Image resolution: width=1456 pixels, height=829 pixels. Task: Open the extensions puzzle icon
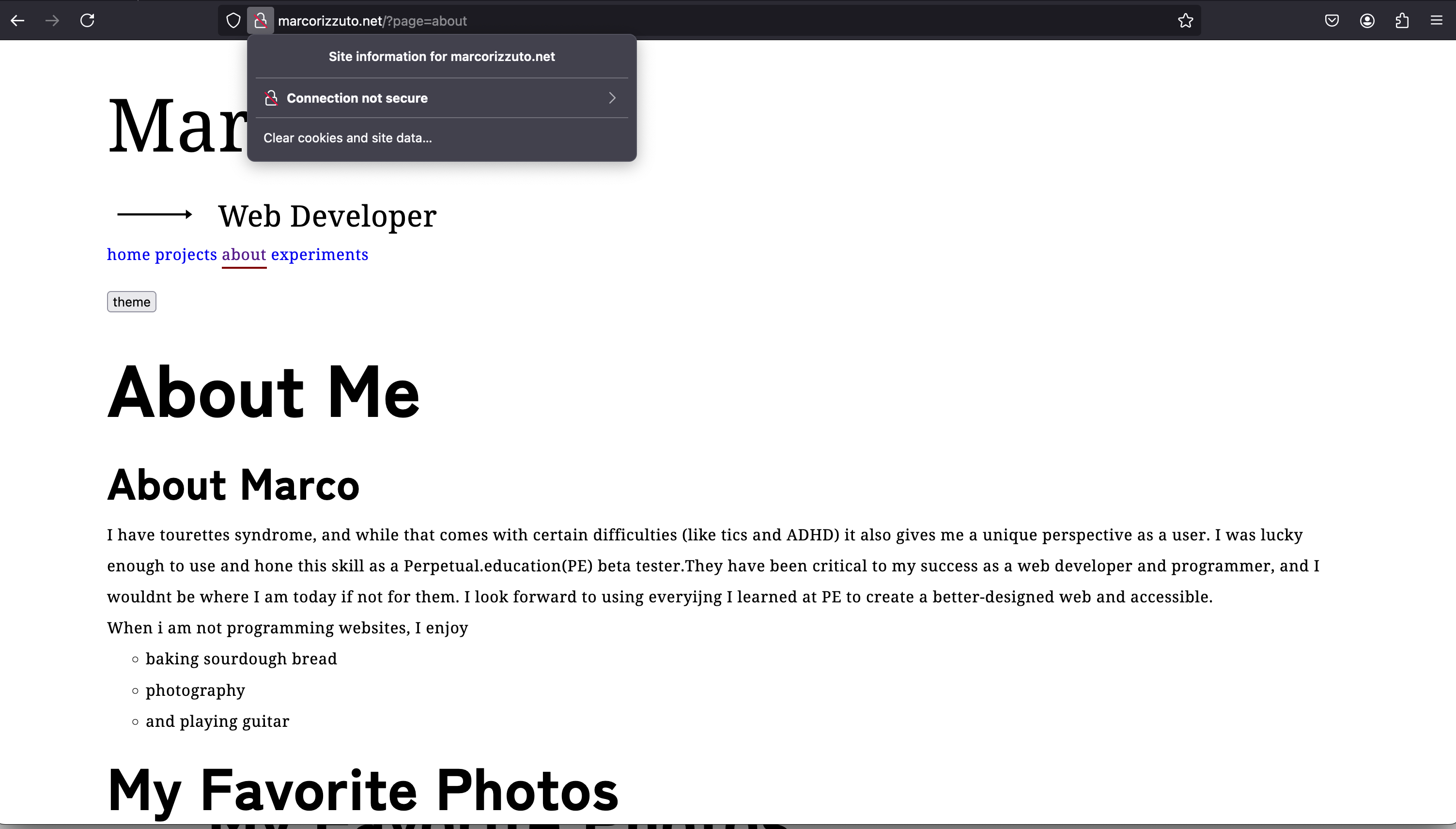coord(1402,21)
